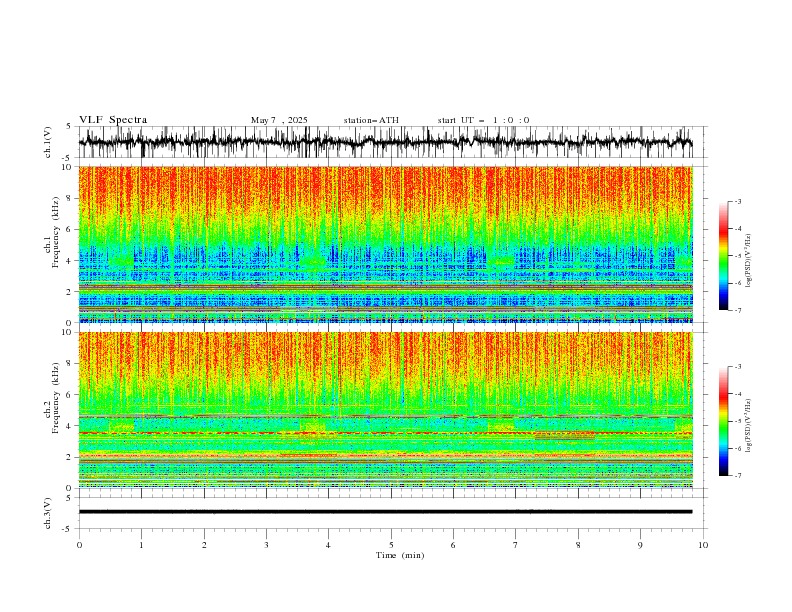The width and height of the screenshot is (792, 612).
Task: Click the time axis tick label "2"
Action: (x=204, y=545)
